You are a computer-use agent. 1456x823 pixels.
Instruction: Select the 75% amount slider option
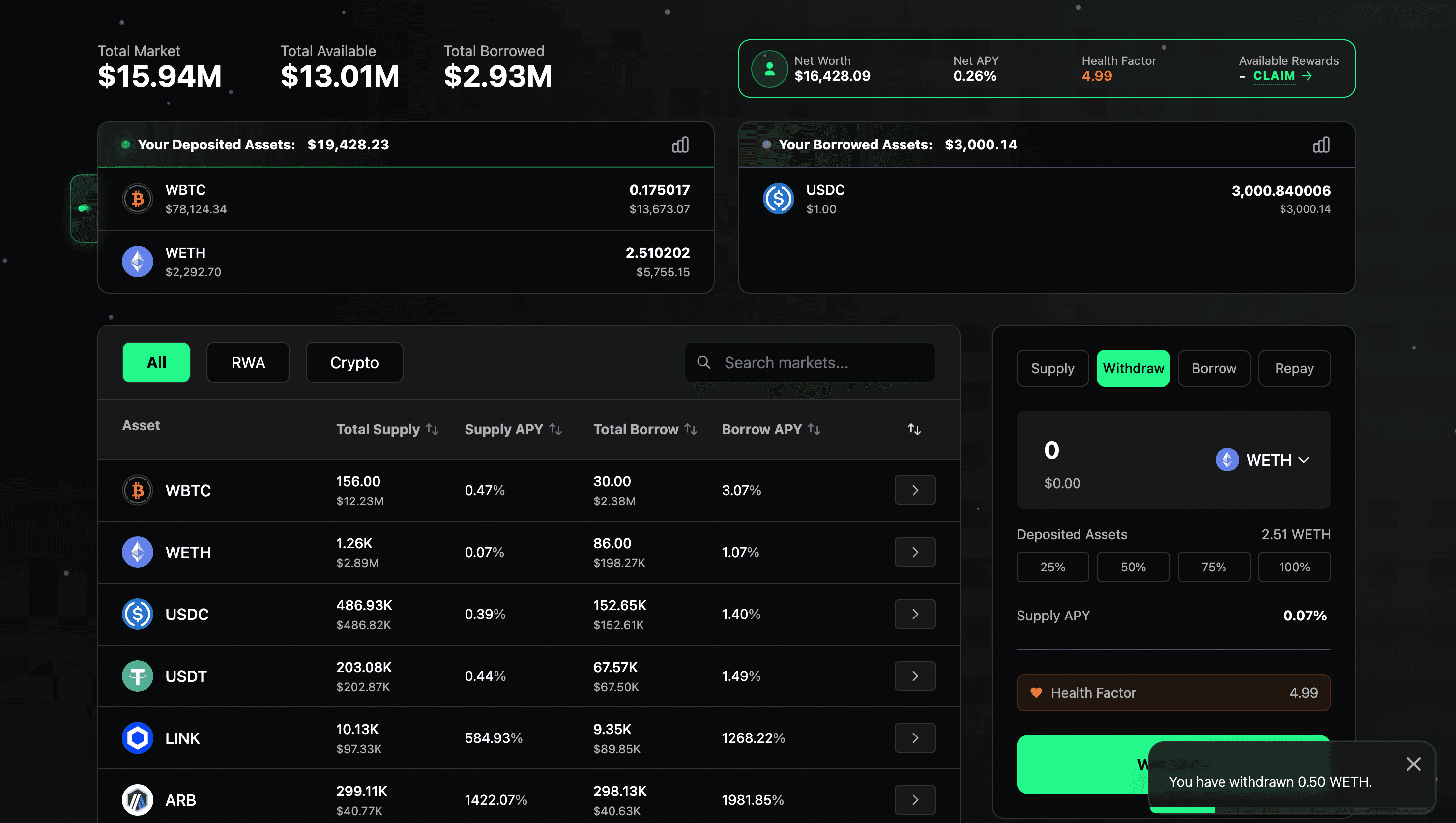[x=1214, y=566]
